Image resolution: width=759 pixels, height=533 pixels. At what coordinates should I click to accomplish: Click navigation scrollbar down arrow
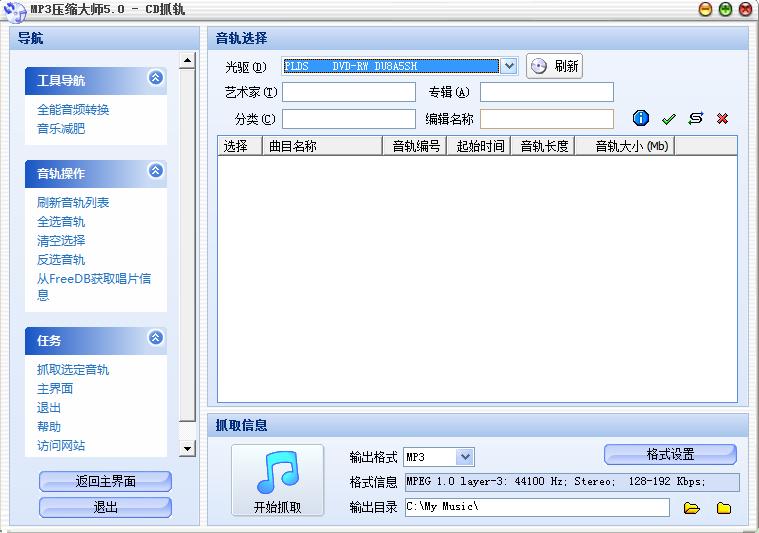(x=187, y=448)
